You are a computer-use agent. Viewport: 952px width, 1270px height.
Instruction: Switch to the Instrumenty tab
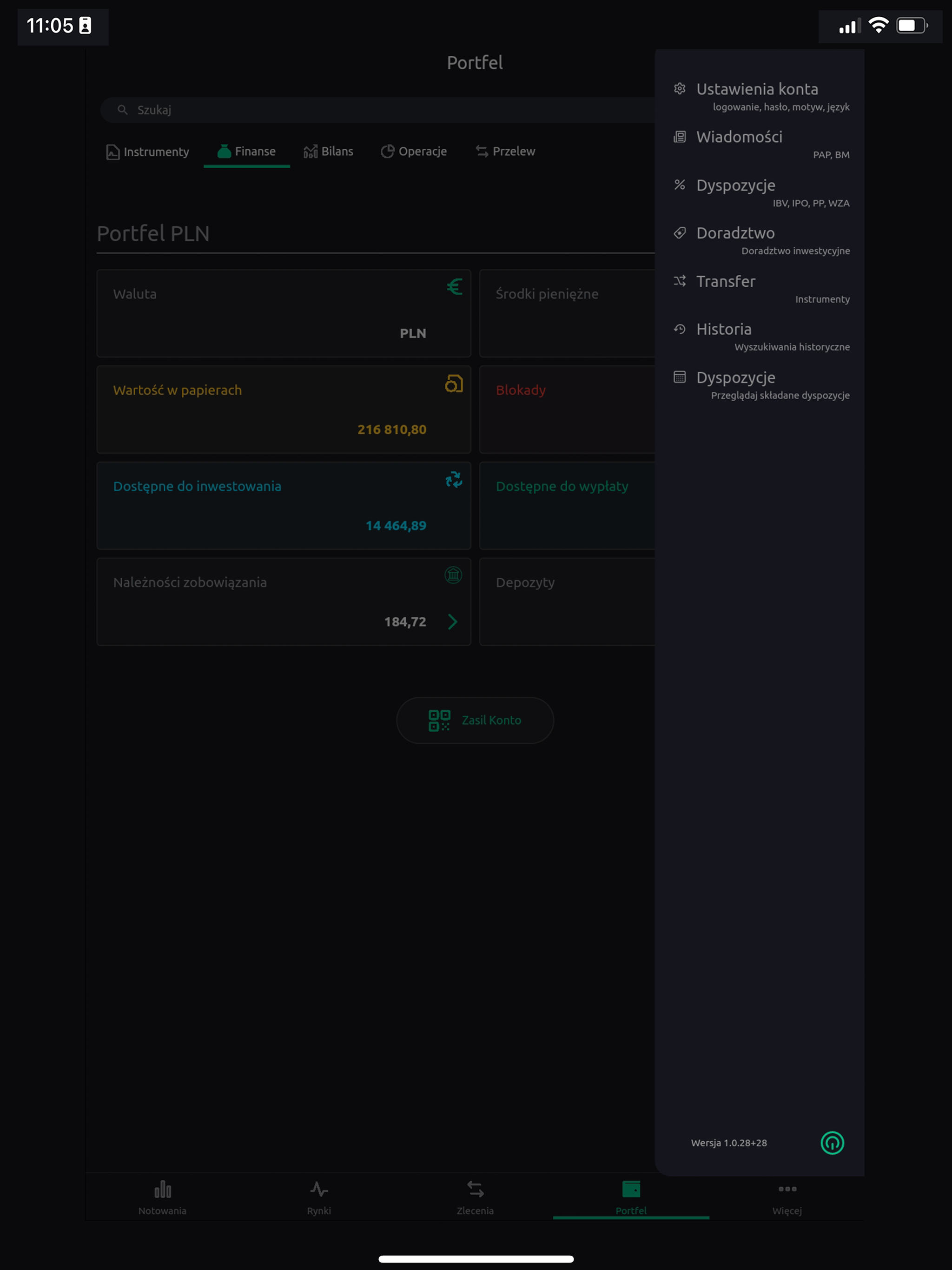[147, 152]
